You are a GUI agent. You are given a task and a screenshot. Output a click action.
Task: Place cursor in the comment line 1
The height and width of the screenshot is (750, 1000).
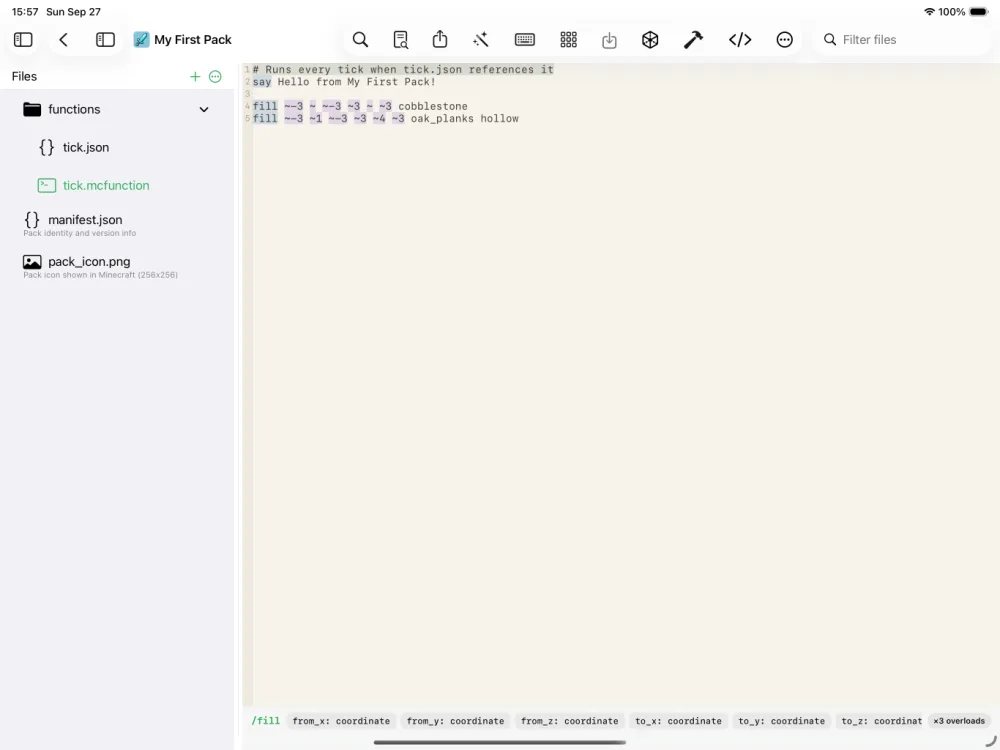tap(403, 70)
